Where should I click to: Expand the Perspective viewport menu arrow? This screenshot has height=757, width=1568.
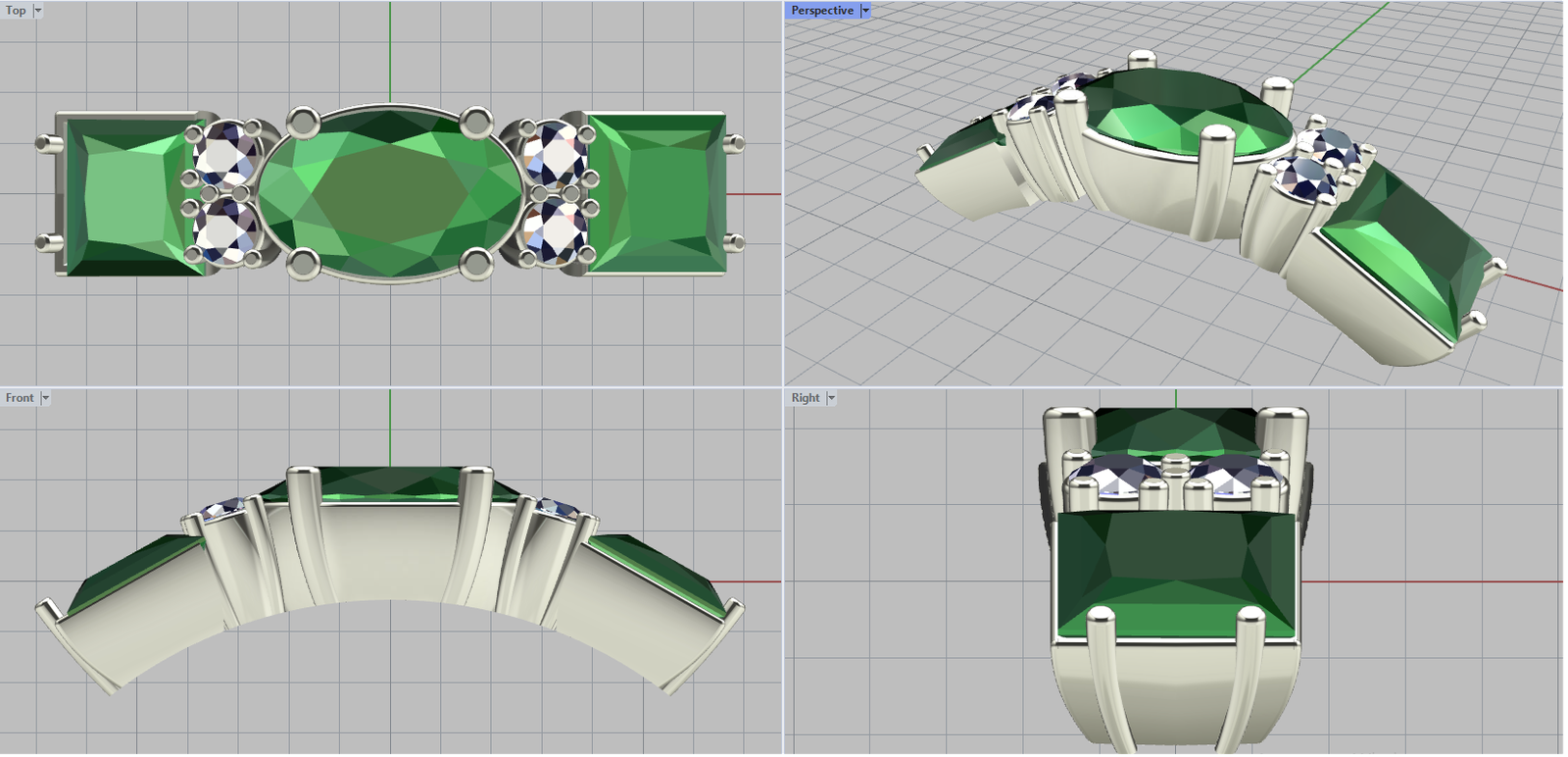tap(864, 11)
